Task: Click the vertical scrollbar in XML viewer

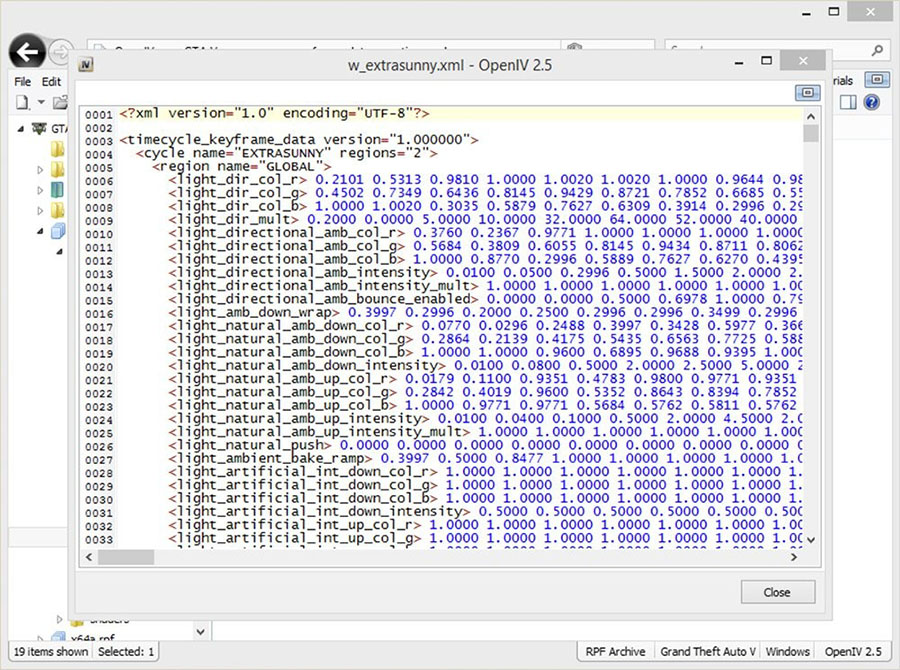Action: coord(810,300)
